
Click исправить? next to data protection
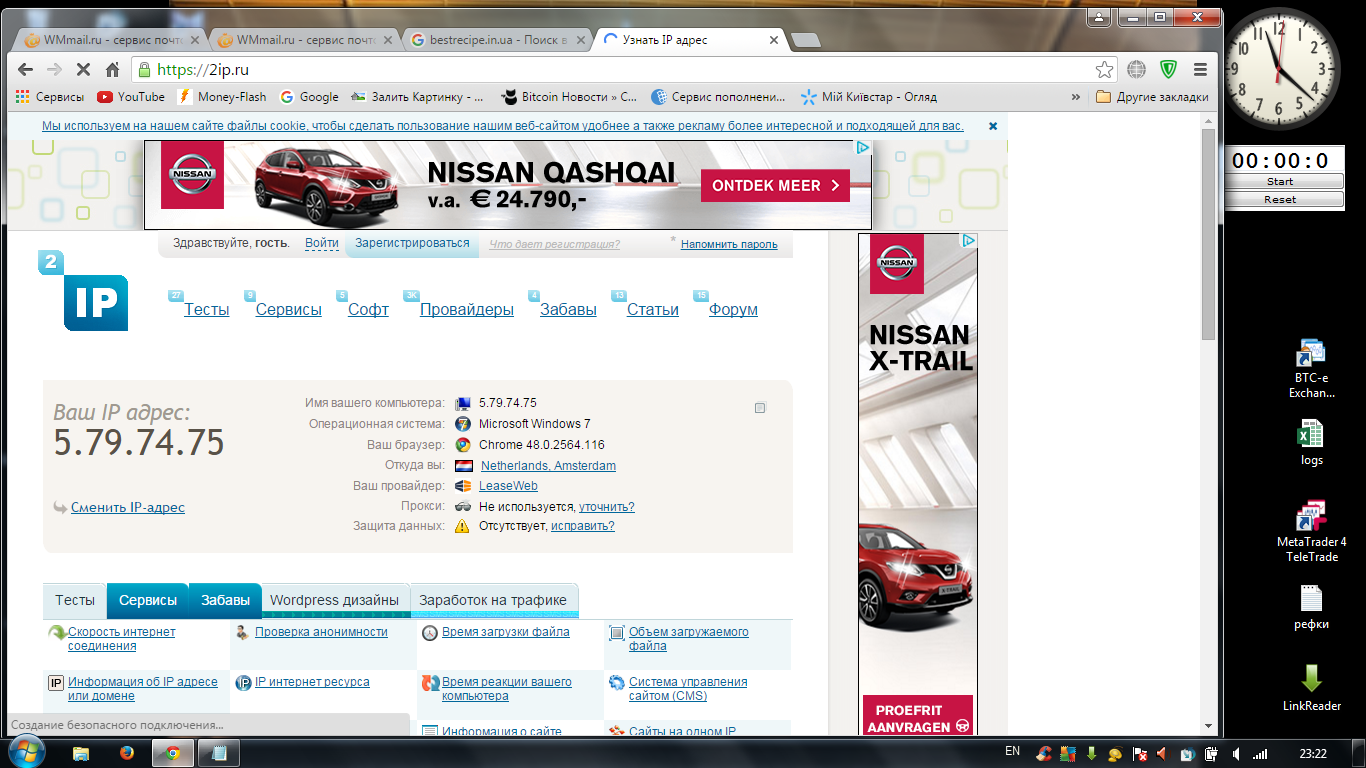pos(583,526)
